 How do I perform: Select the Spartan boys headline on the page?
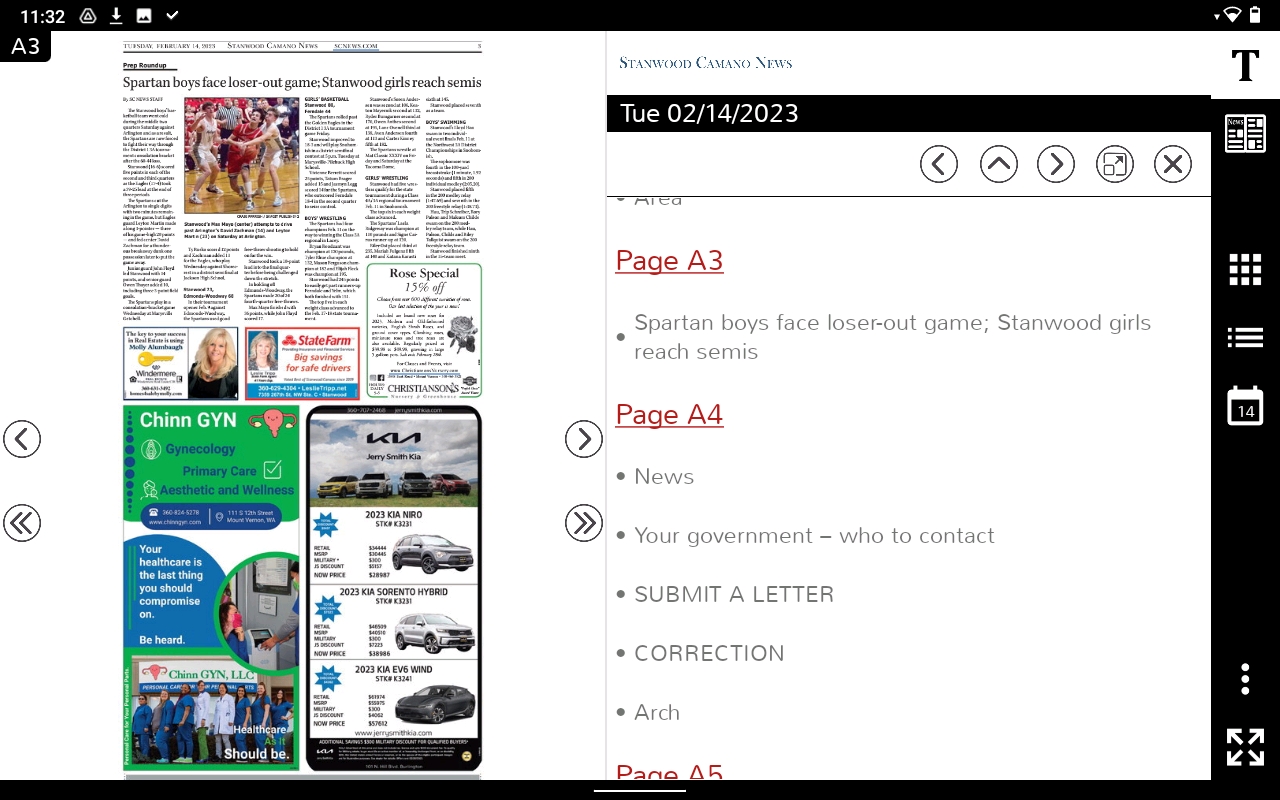pyautogui.click(x=302, y=83)
